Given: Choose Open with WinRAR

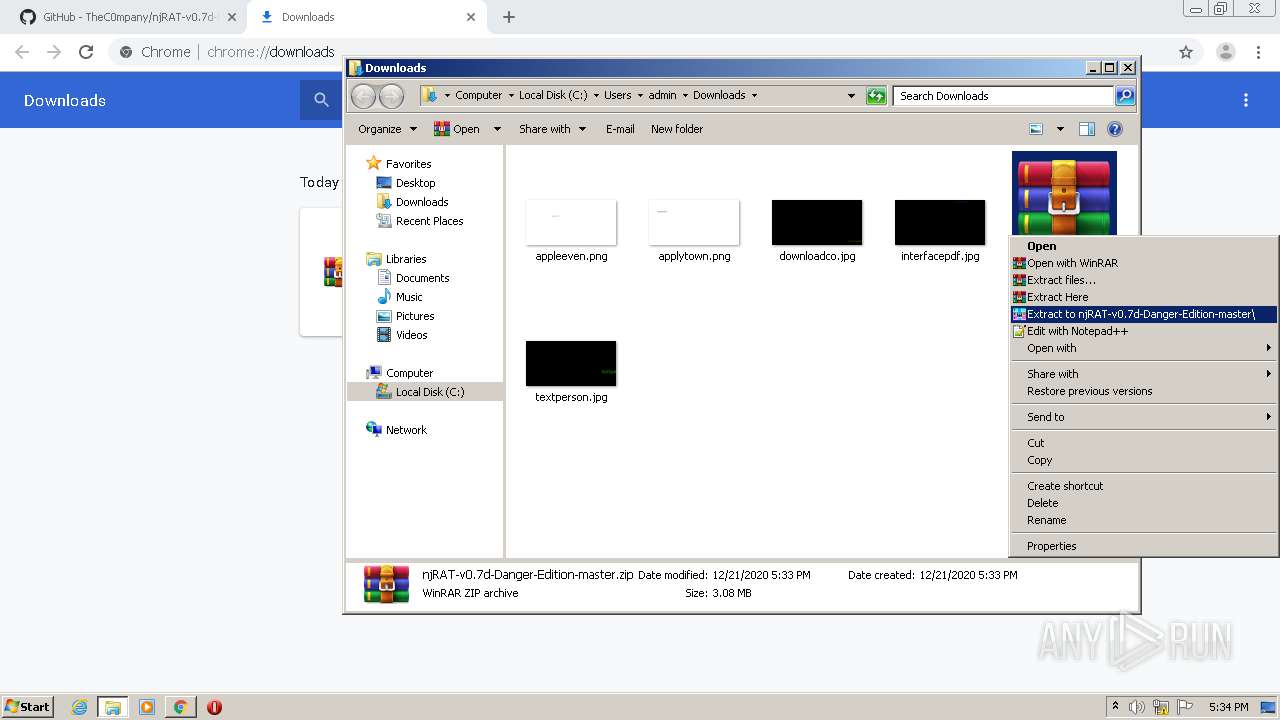Looking at the screenshot, I should click(x=1144, y=263).
